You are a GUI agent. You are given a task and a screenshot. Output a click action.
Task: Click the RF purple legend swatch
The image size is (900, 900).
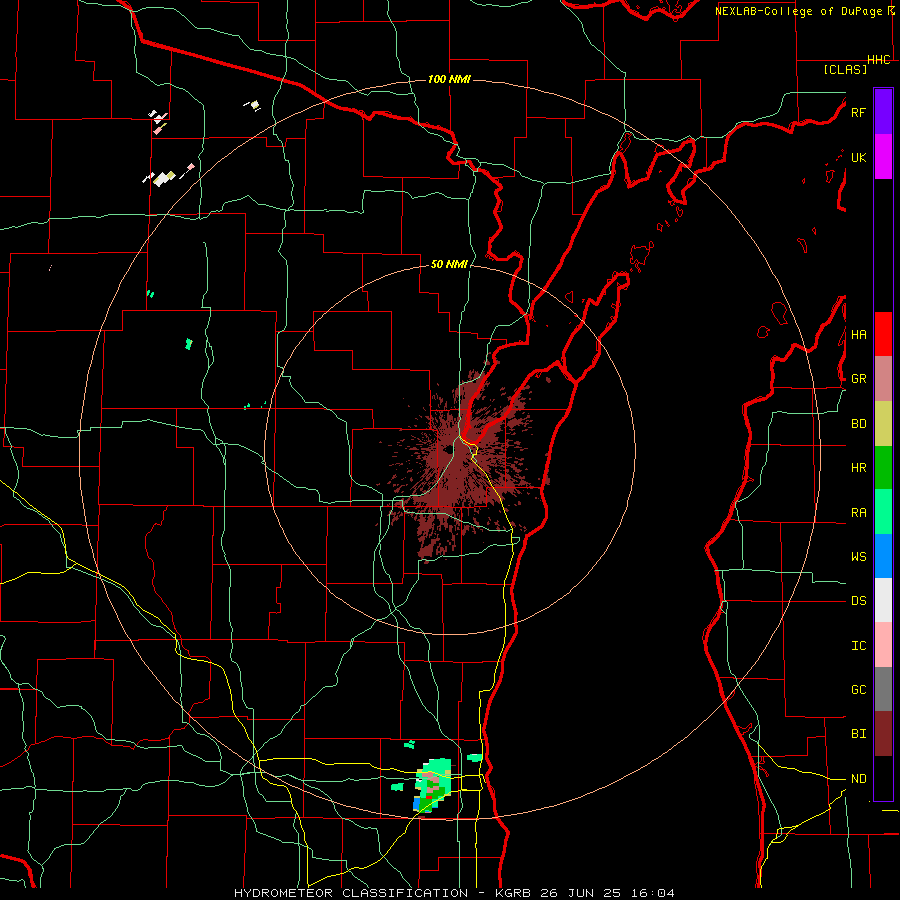[883, 111]
